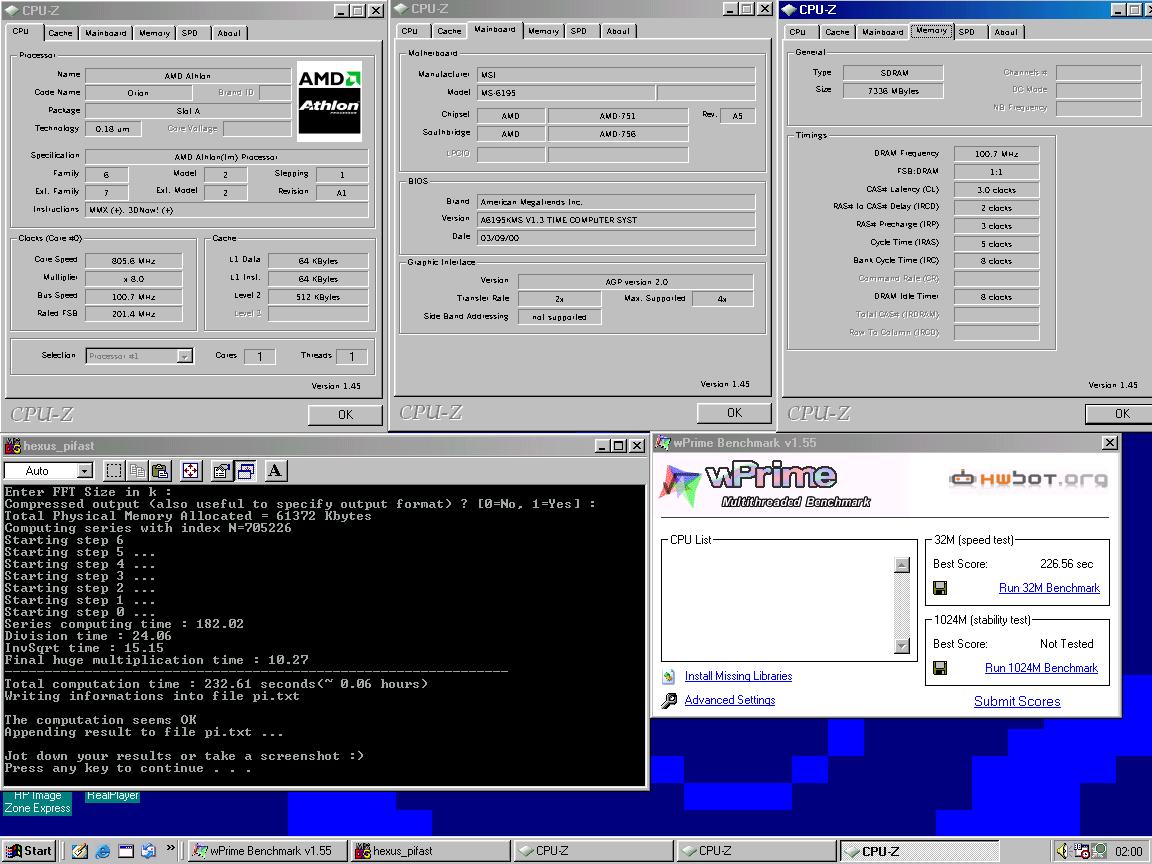Click the task scheduler icon in system tray
Viewport: 1152px width, 864px height.
pyautogui.click(x=1081, y=851)
